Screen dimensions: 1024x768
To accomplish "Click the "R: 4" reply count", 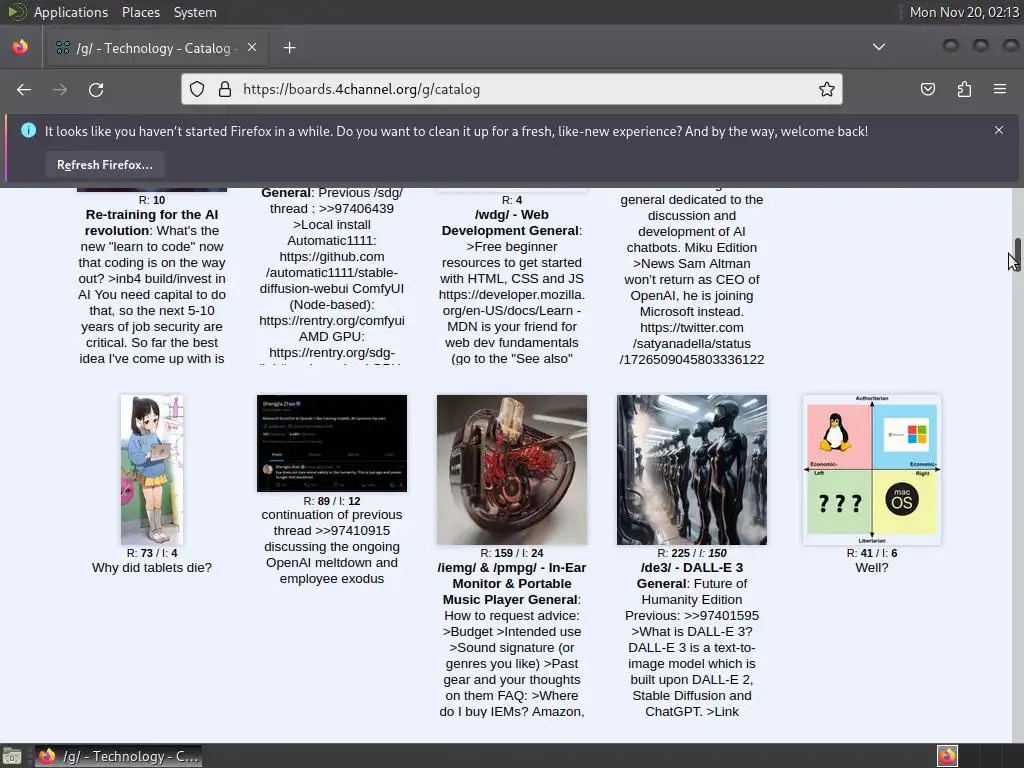I will [x=512, y=200].
